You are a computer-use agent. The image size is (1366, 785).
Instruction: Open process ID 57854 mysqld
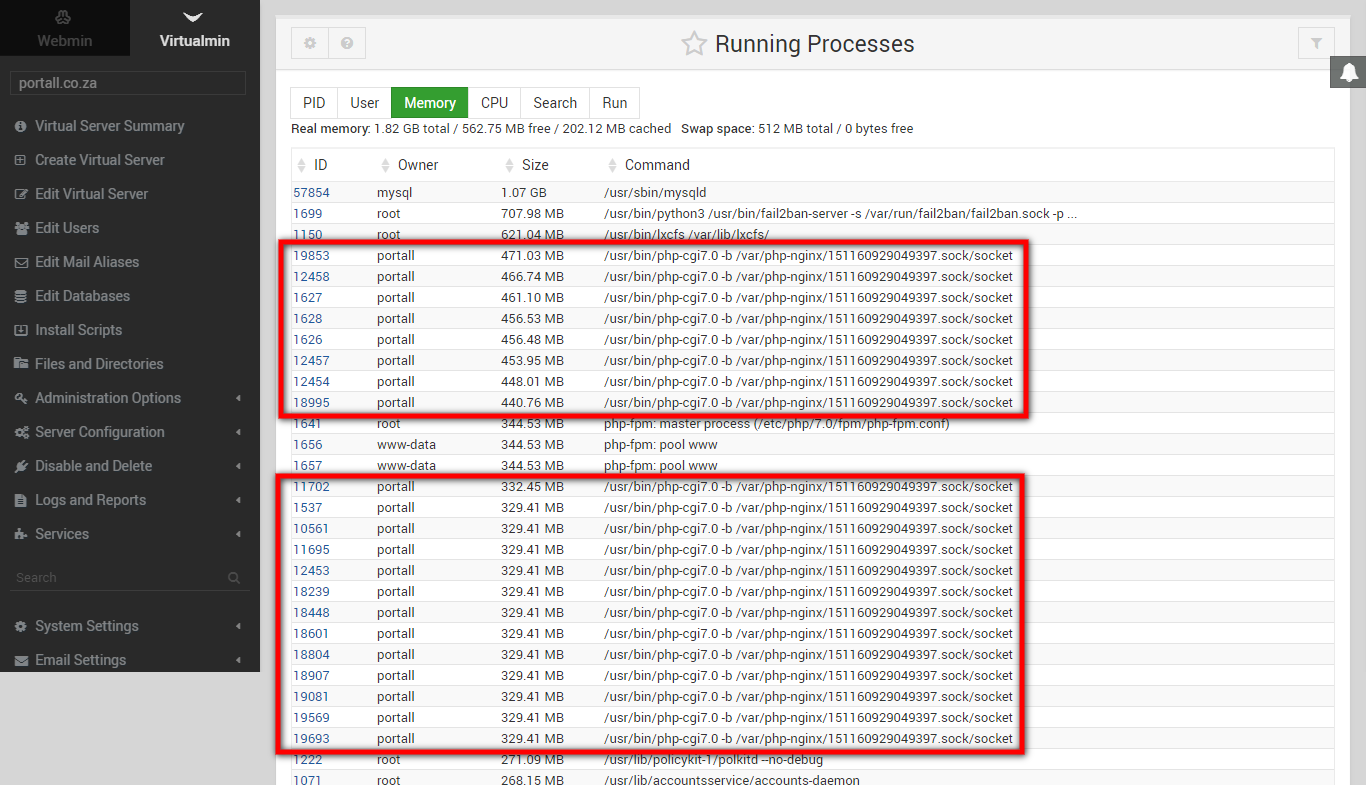tap(311, 192)
